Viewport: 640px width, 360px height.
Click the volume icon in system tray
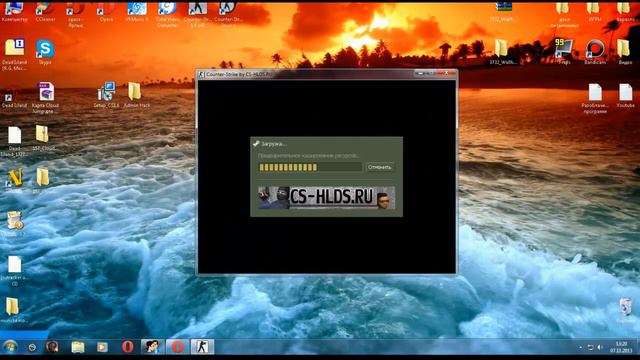(x=600, y=347)
